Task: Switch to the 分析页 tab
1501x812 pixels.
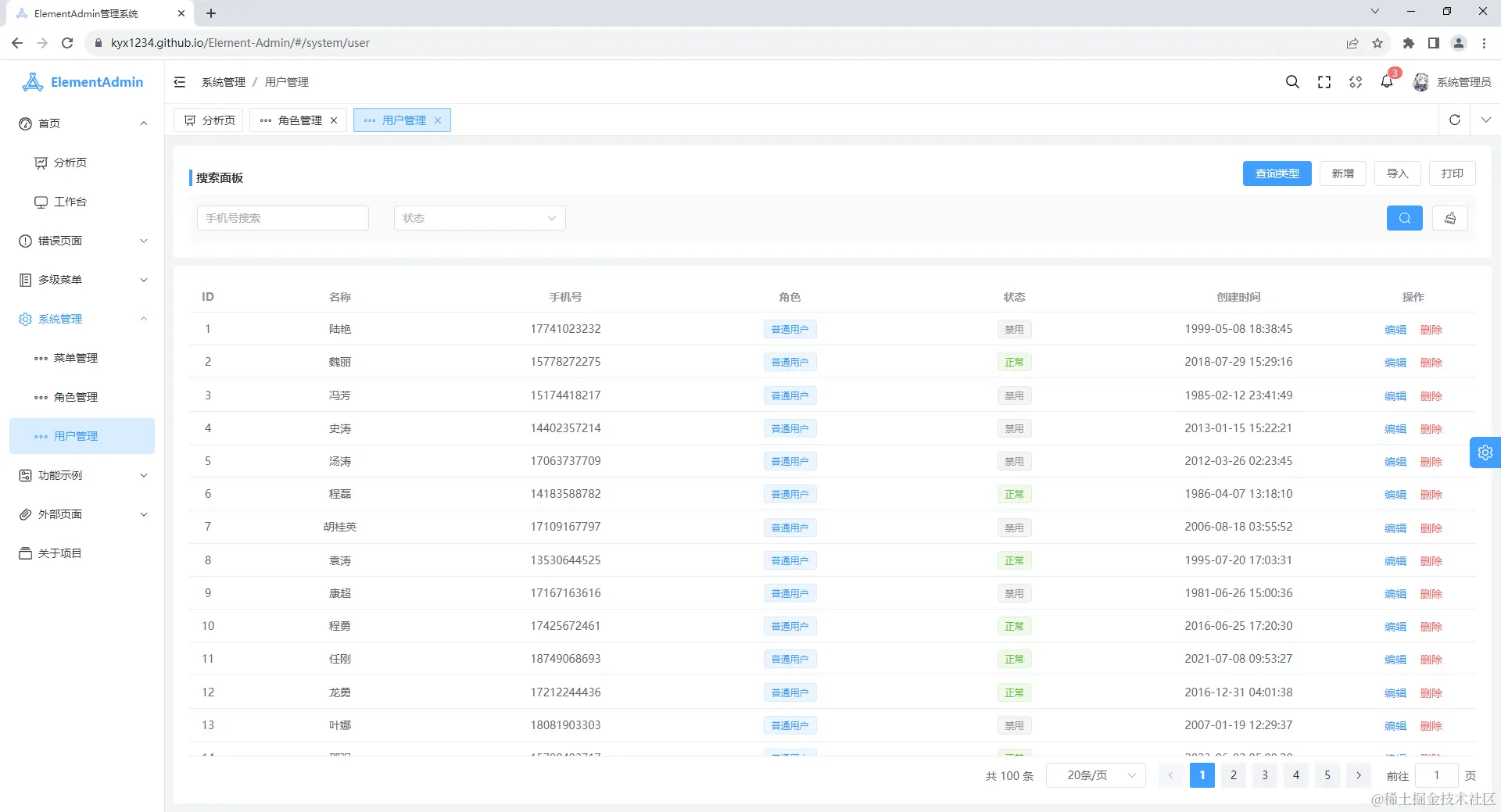Action: pos(209,120)
